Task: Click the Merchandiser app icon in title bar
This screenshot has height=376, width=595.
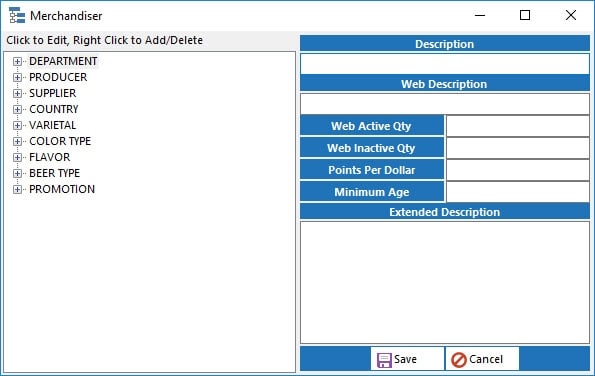Action: [17, 16]
